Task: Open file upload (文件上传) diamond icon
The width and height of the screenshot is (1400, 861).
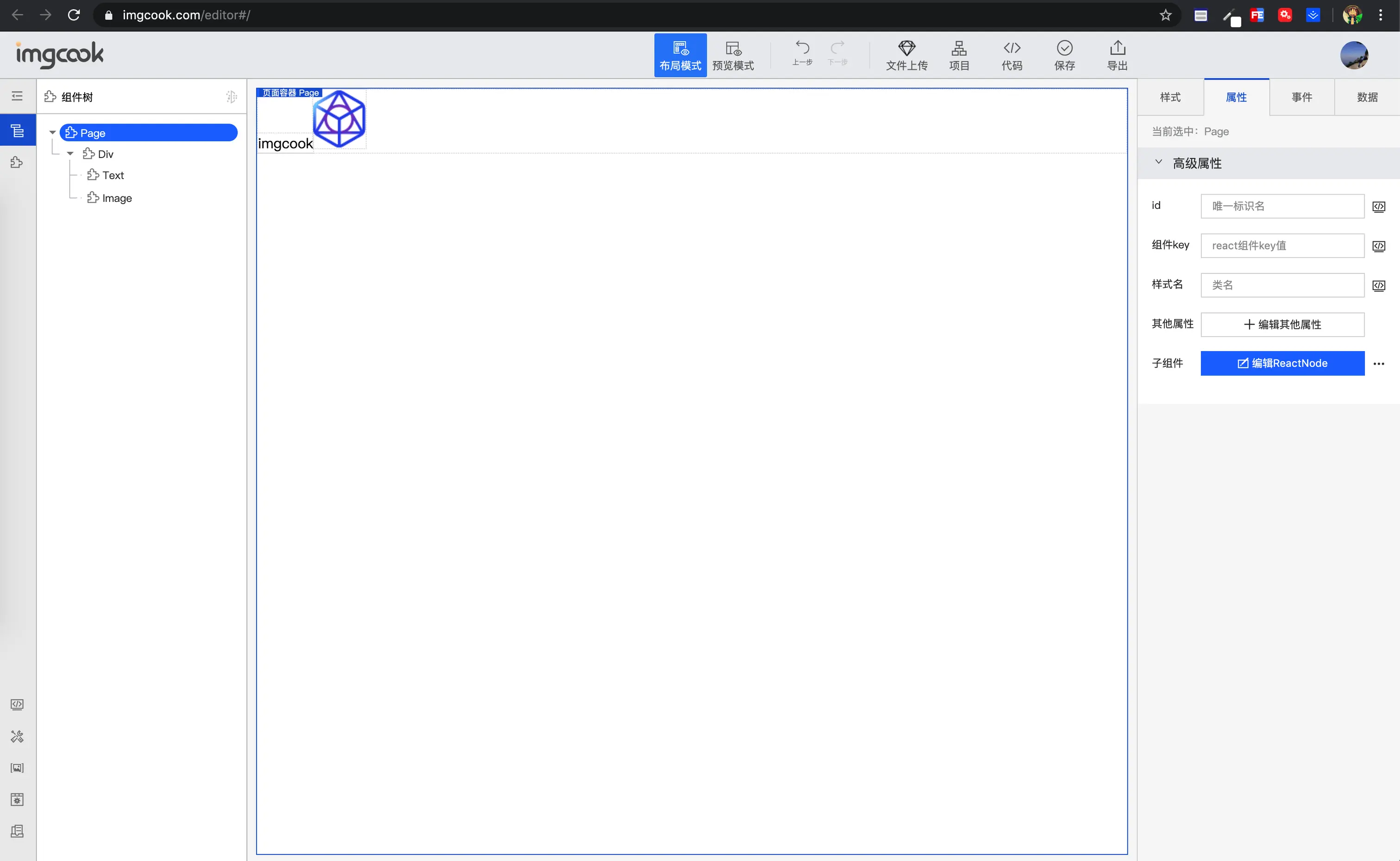Action: tap(906, 48)
